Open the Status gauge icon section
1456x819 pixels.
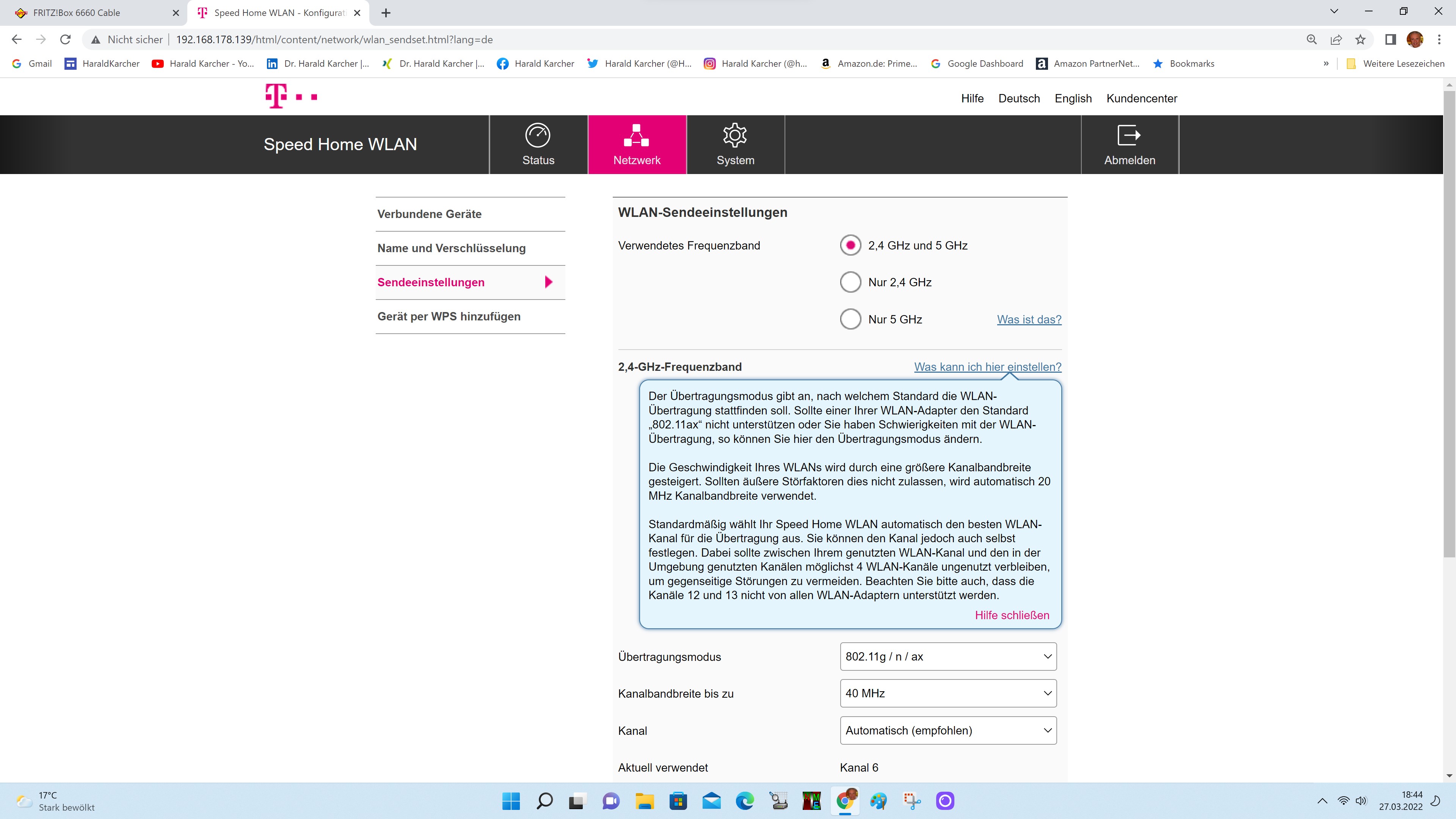tap(538, 136)
